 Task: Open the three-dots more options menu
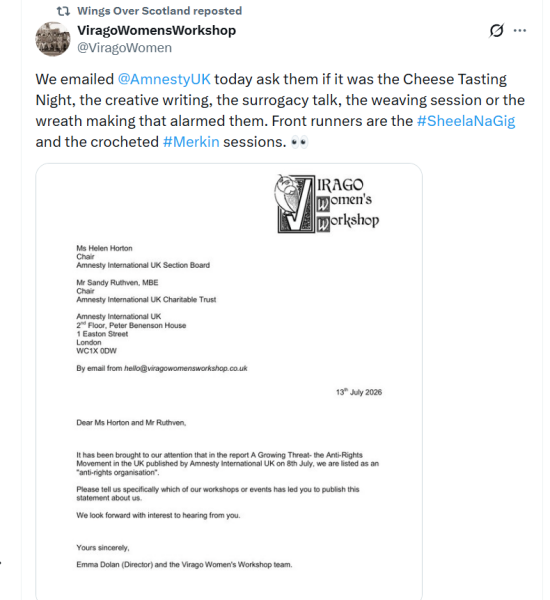[520, 30]
